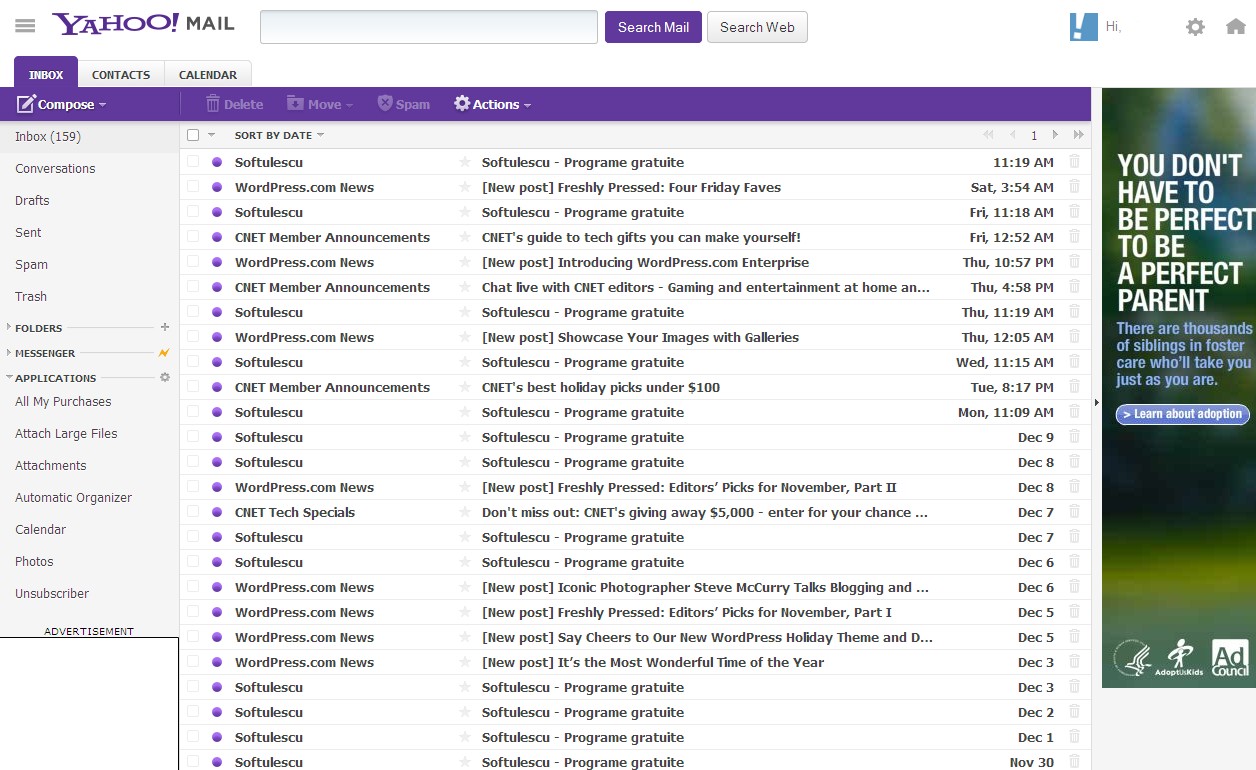
Task: Star the Showcase Your Images with Galleries email
Action: [x=464, y=337]
